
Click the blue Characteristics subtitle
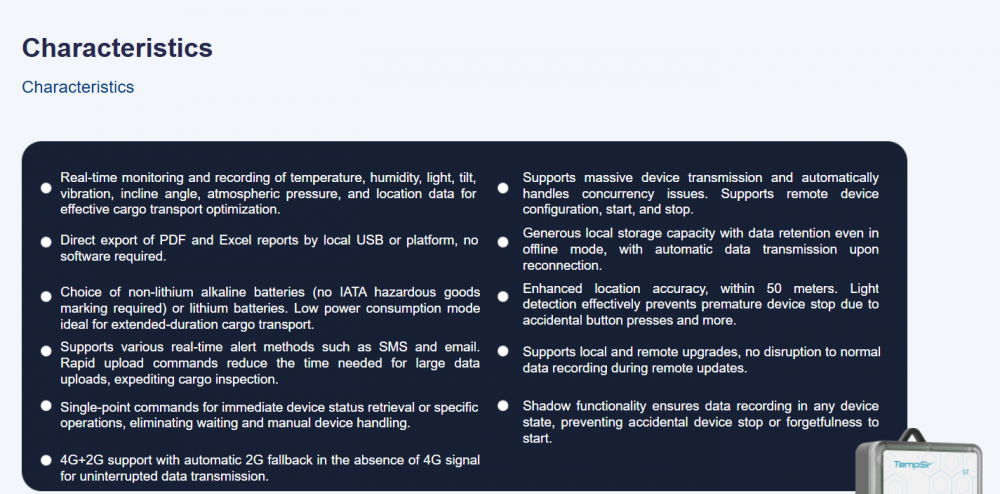(x=78, y=87)
